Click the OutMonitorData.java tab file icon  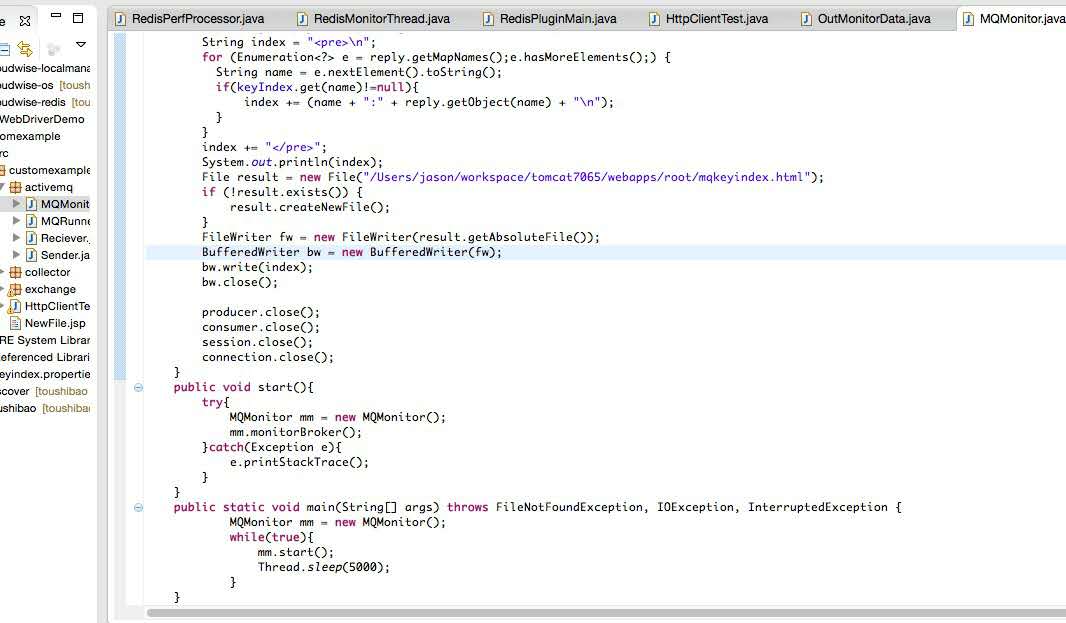(806, 19)
